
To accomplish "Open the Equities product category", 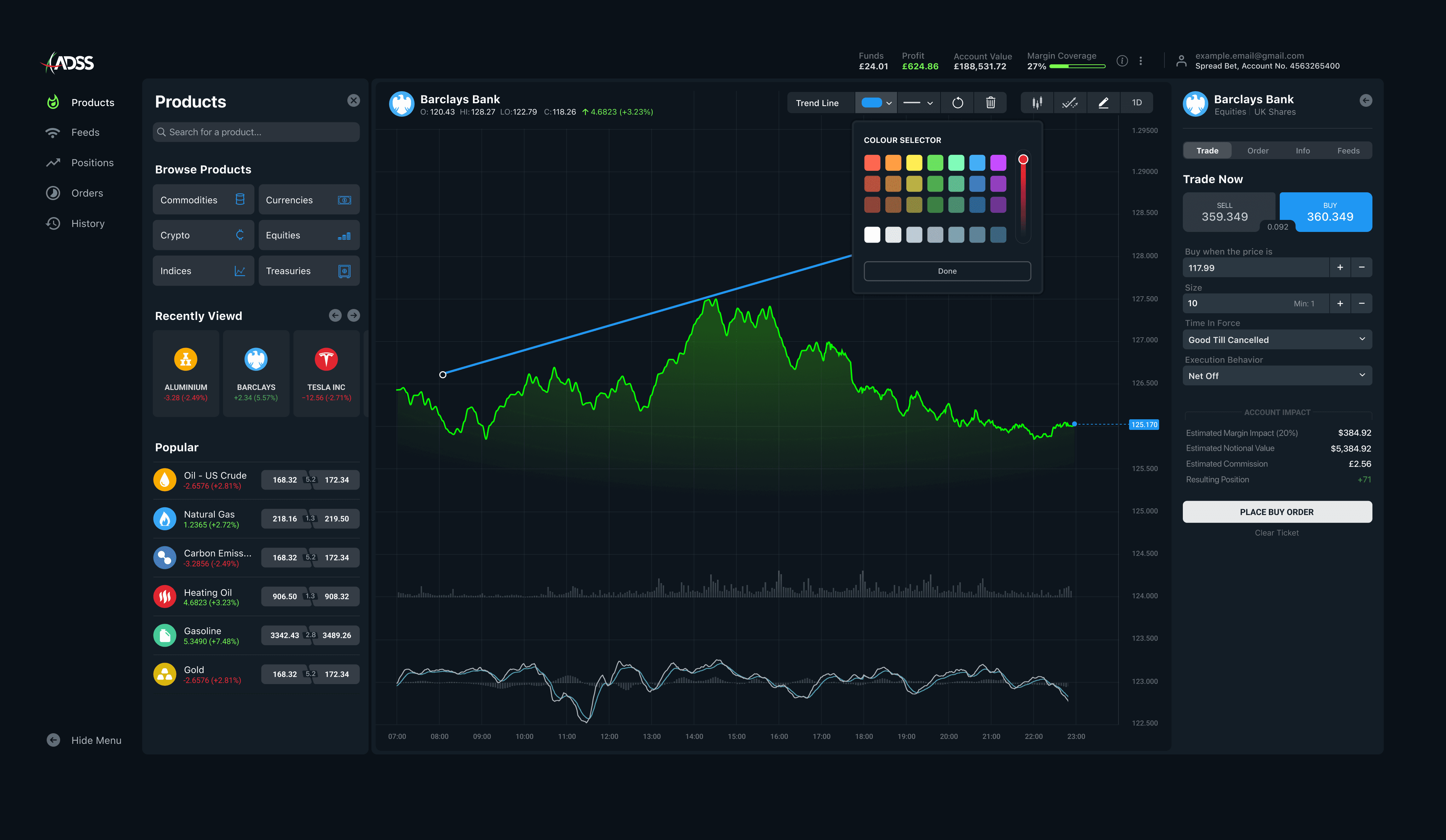I will [309, 235].
